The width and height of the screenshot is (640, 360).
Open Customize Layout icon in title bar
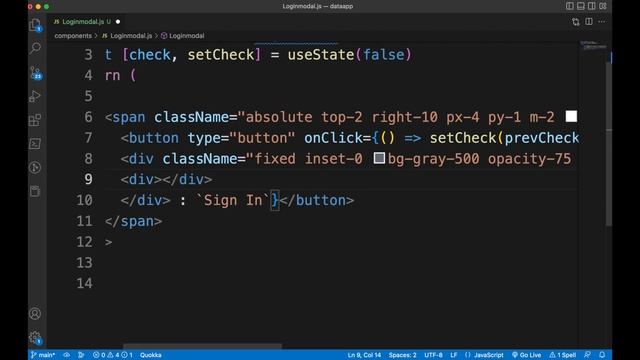click(603, 6)
